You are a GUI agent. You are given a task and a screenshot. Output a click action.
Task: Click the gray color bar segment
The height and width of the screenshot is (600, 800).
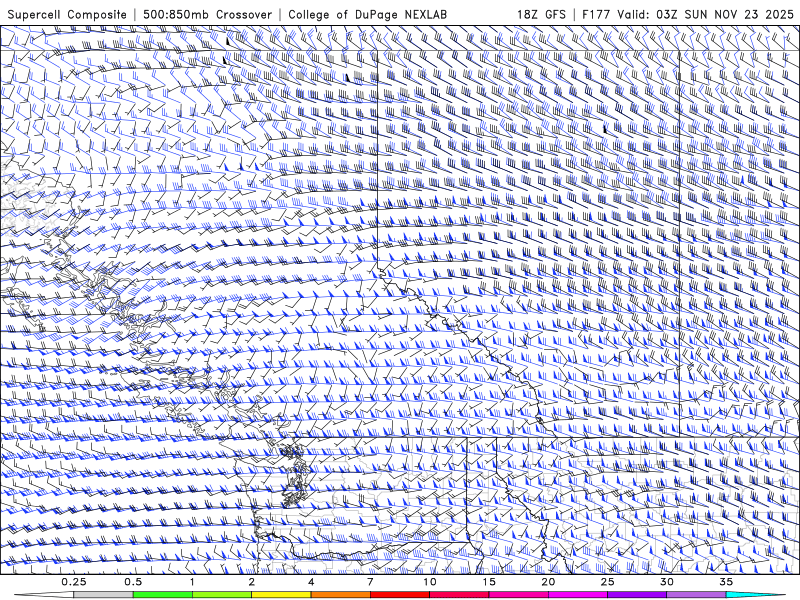click(104, 595)
